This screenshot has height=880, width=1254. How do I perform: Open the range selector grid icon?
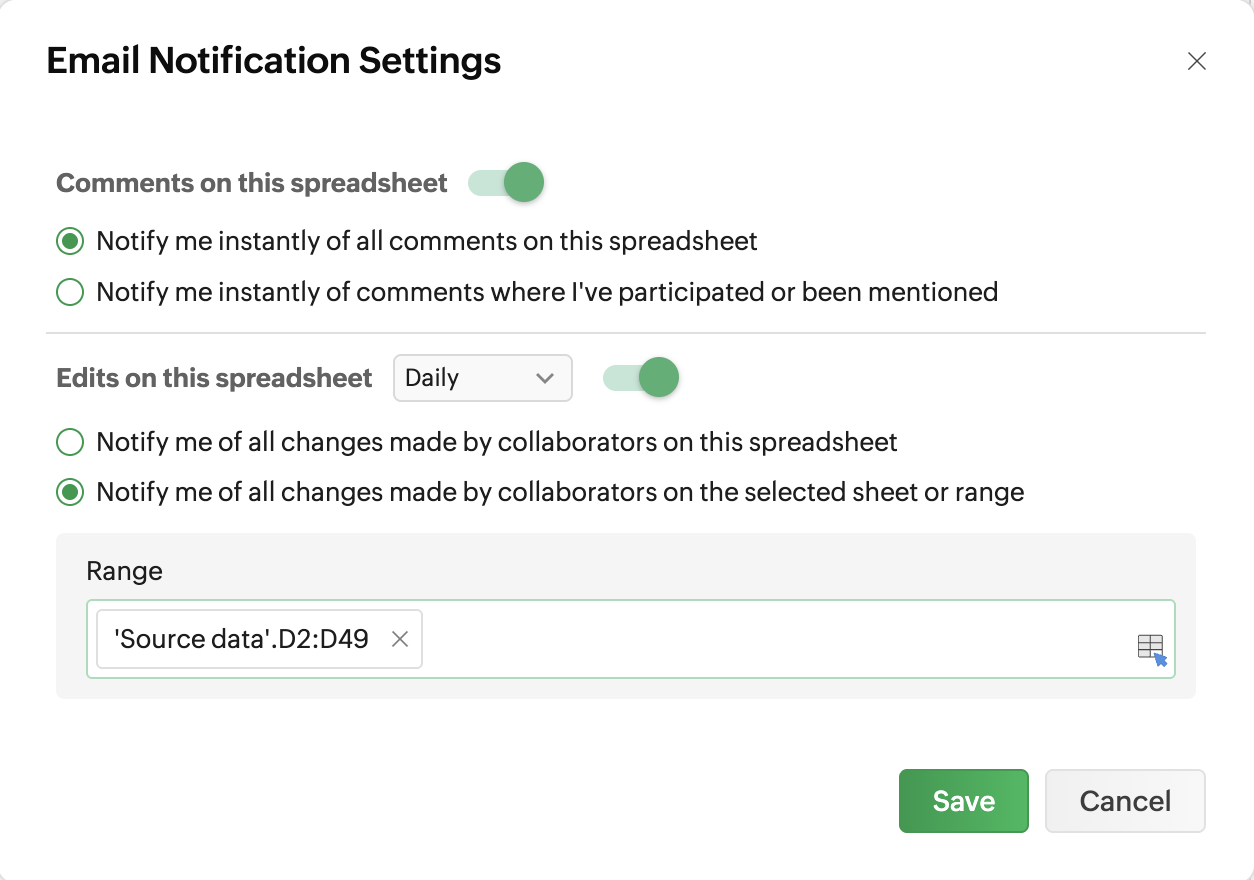(x=1151, y=648)
